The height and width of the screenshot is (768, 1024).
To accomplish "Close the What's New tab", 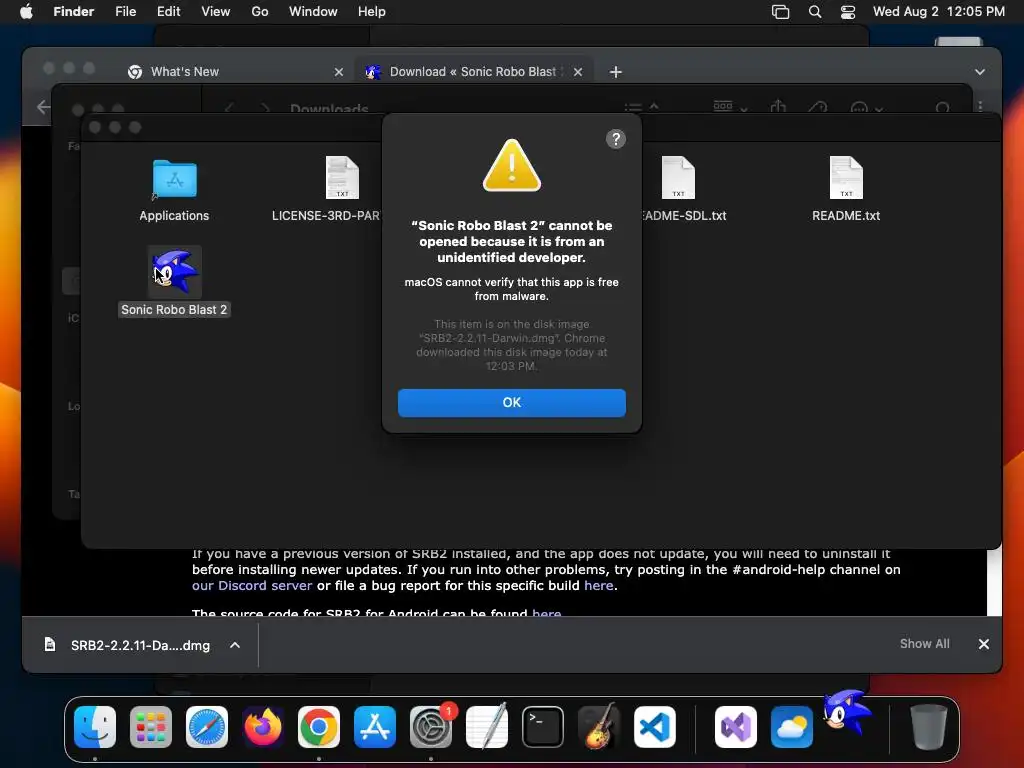I will 338,72.
